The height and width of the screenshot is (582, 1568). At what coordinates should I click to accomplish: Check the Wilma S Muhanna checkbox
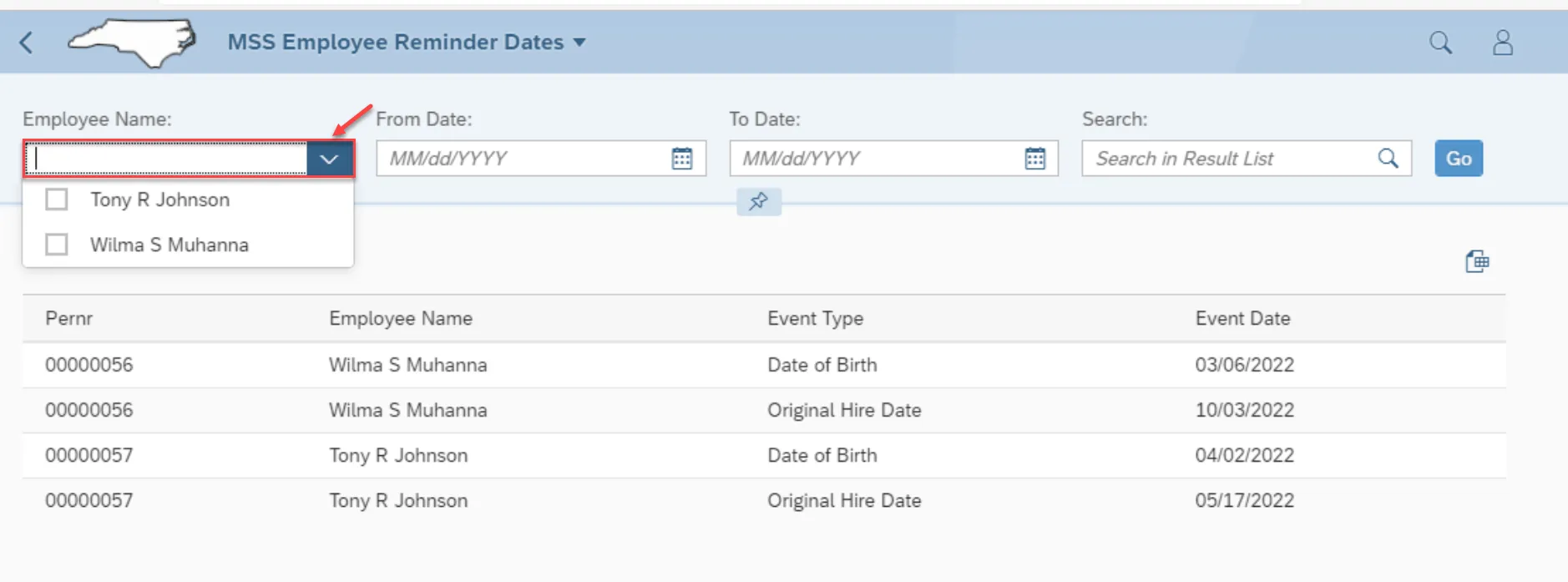57,245
